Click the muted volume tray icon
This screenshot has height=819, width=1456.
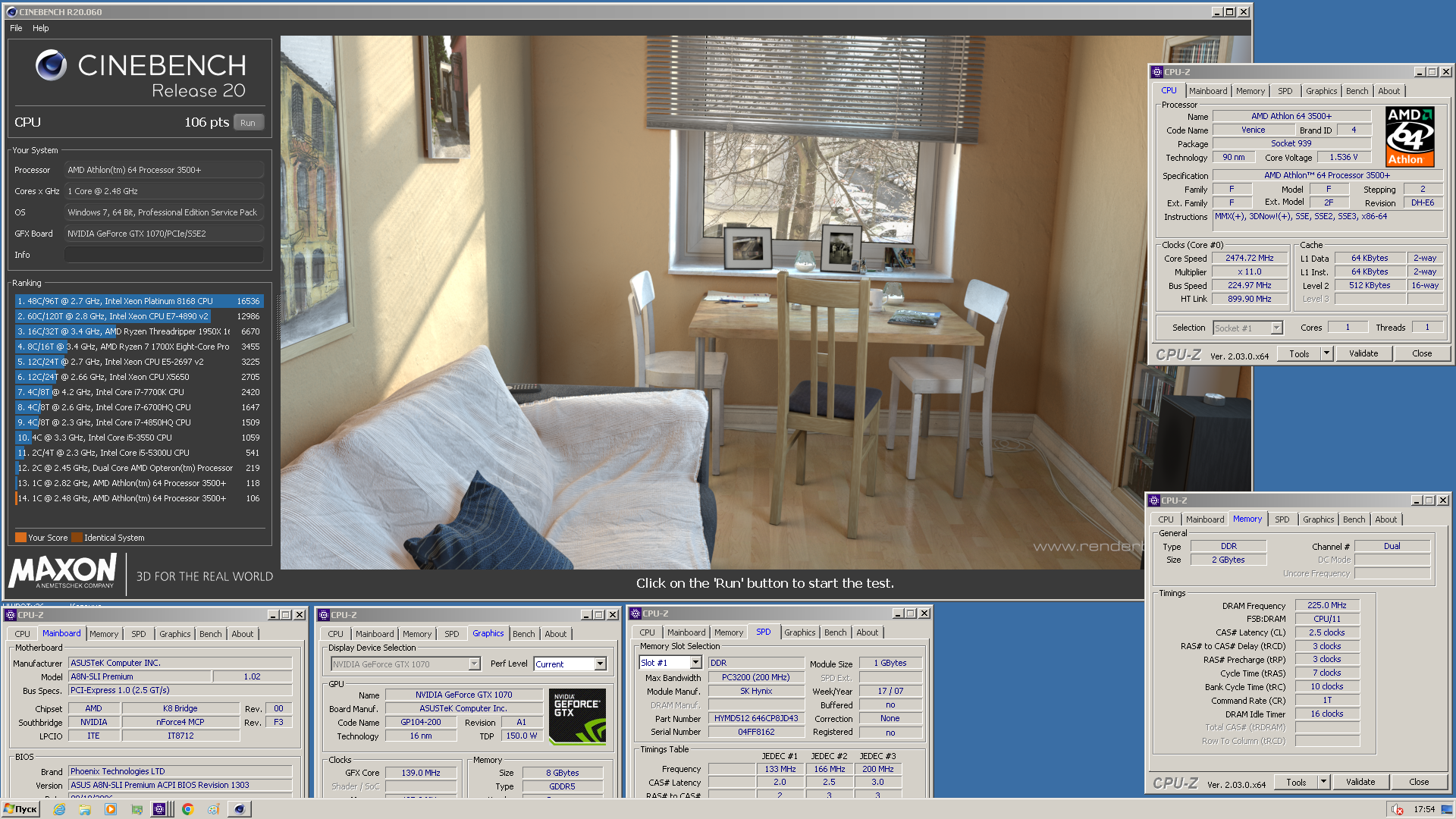pos(1398,809)
